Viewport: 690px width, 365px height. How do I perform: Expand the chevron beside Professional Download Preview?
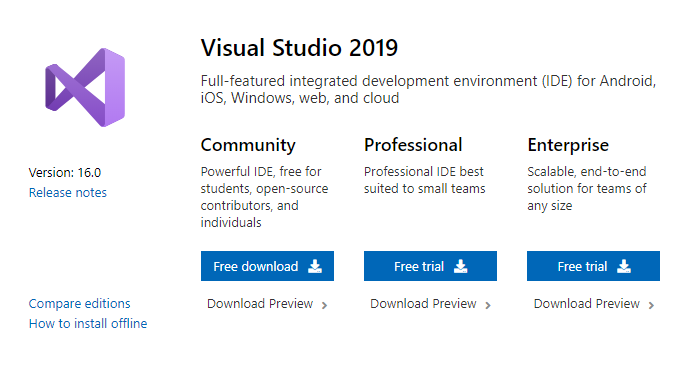pyautogui.click(x=488, y=305)
